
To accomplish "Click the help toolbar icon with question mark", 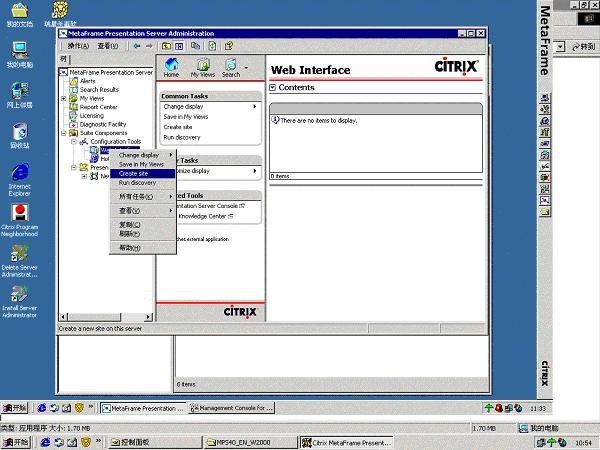I will 229,46.
